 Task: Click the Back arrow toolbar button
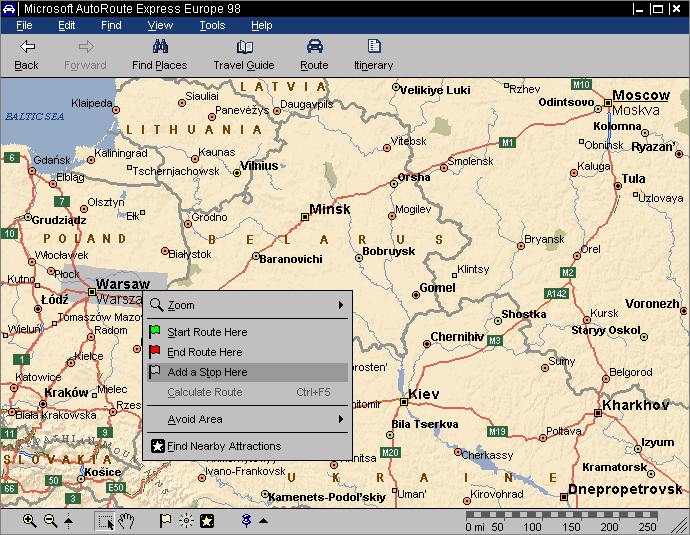27,55
